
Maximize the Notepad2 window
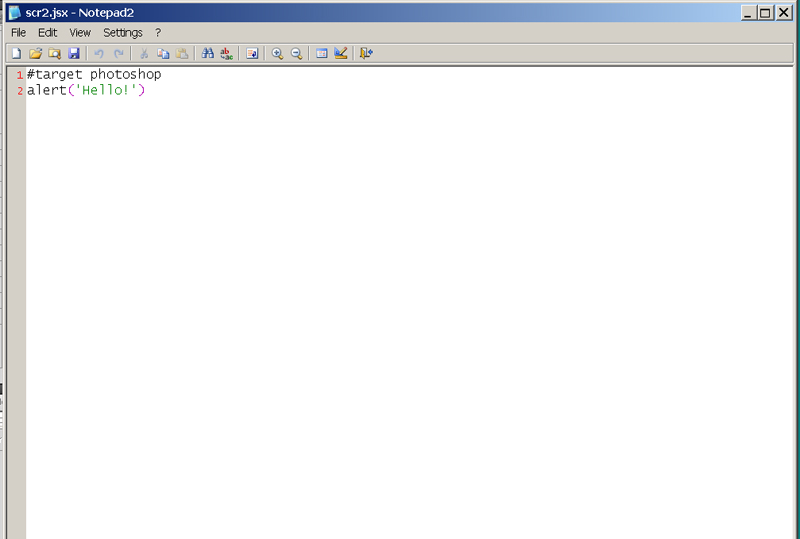pos(765,13)
